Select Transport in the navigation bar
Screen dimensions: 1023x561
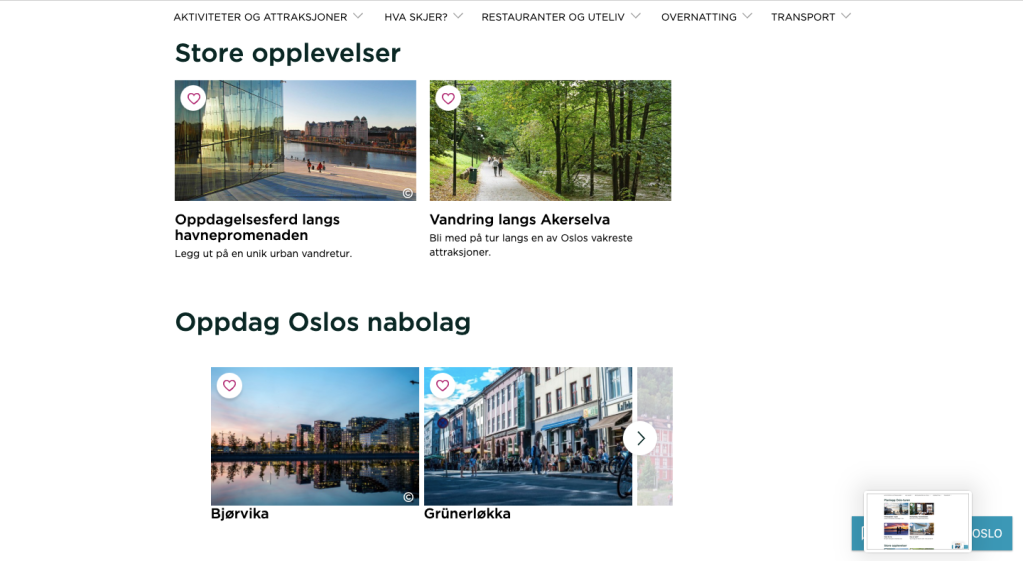pyautogui.click(x=802, y=17)
